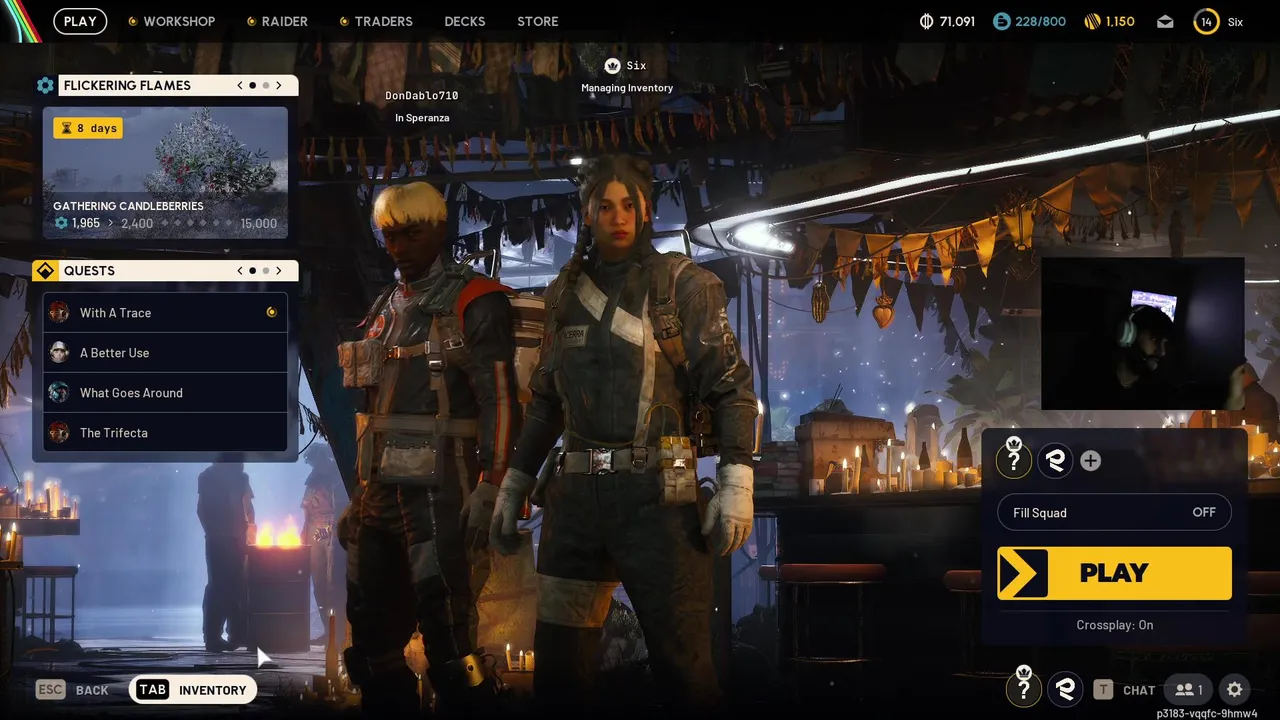
Task: Open the settings gear icon
Action: coord(1235,690)
